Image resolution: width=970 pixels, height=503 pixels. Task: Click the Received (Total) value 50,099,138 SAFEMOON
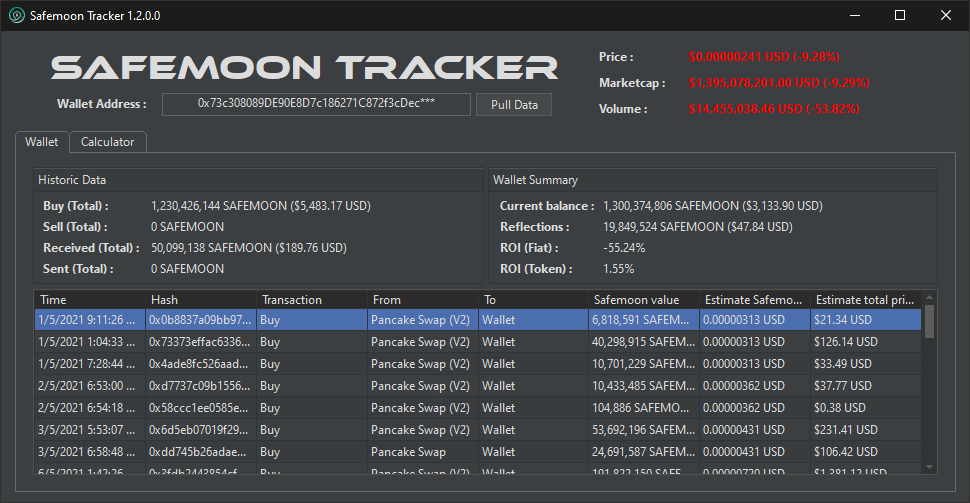(x=249, y=248)
